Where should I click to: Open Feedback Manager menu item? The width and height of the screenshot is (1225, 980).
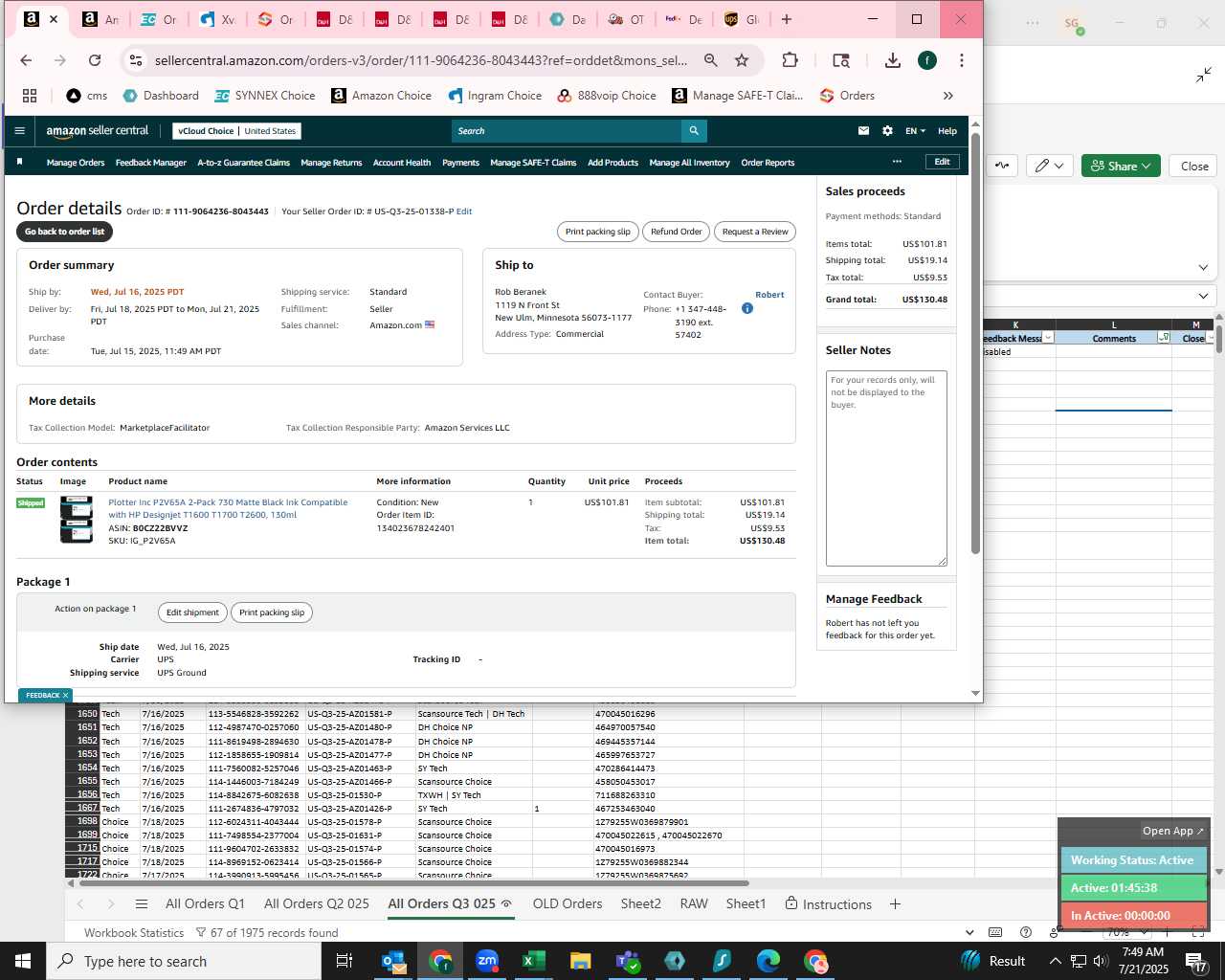point(151,163)
